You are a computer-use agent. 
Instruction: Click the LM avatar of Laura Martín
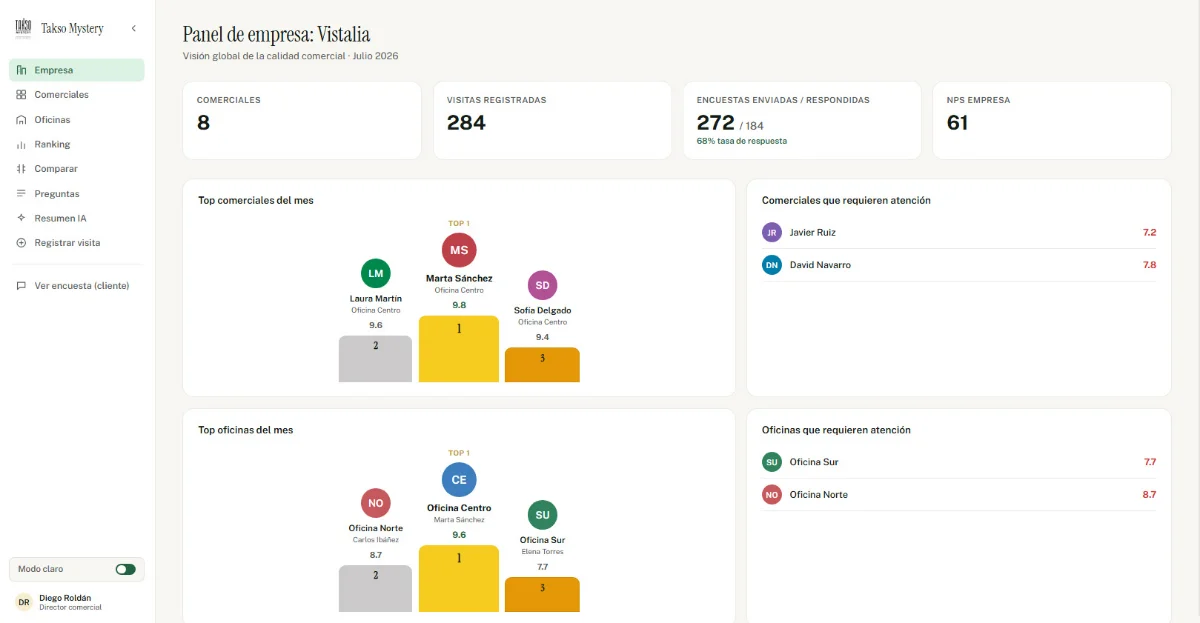[376, 273]
